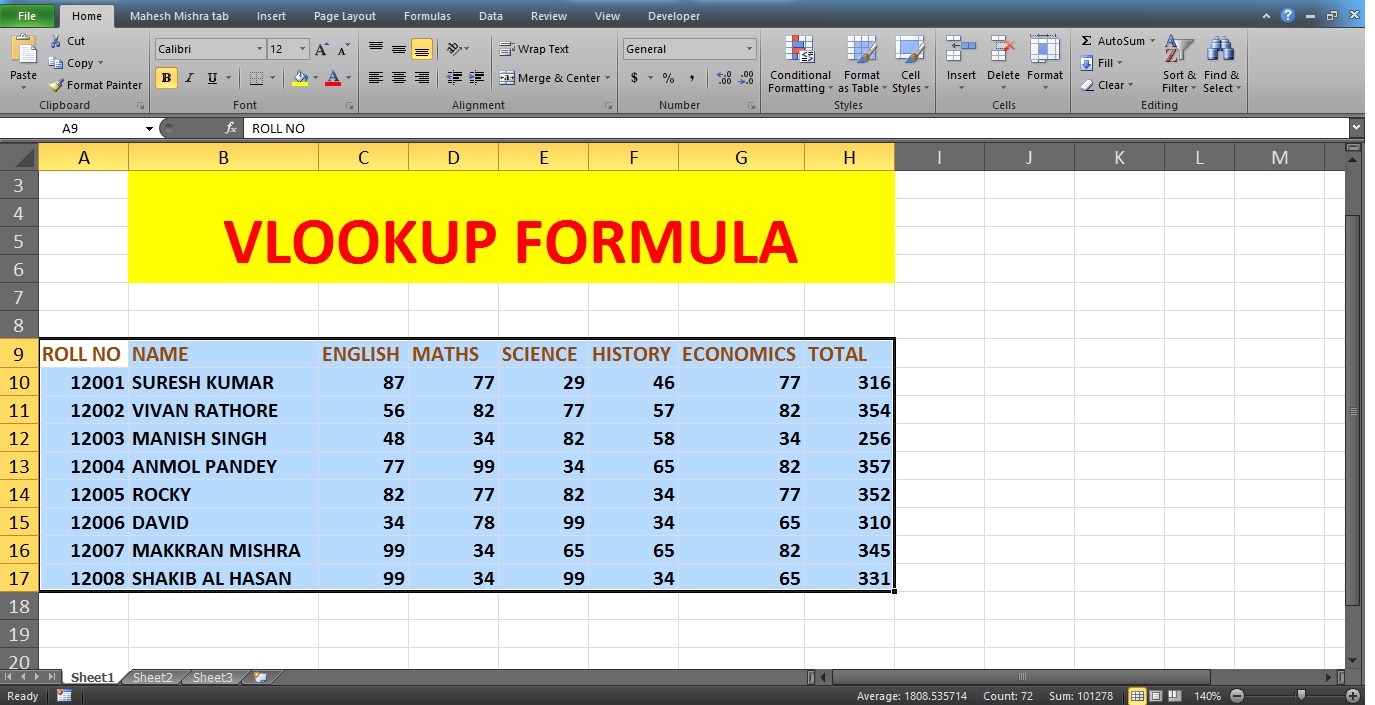The image size is (1375, 705).
Task: Open the Conditional Formatting tool
Action: pyautogui.click(x=799, y=63)
